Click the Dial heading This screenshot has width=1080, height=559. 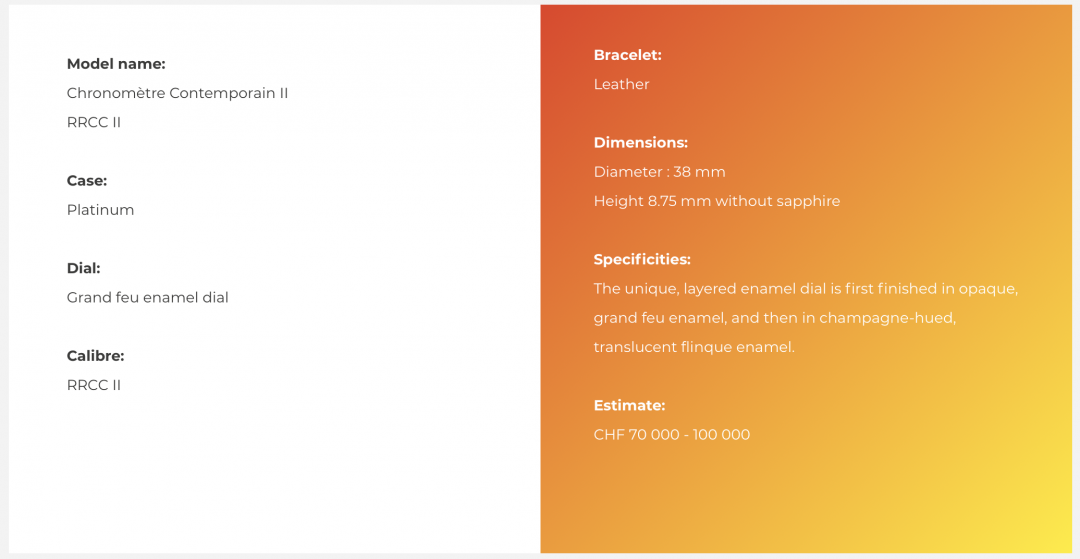[x=83, y=268]
